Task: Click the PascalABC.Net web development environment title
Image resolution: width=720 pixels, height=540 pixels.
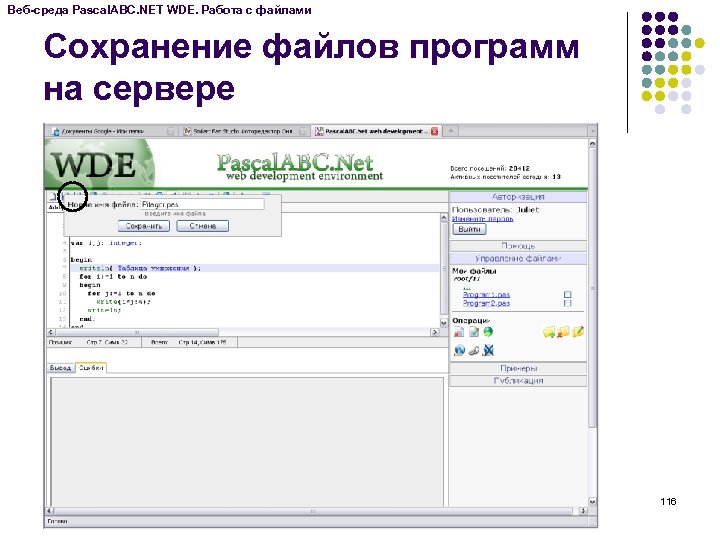Action: click(300, 167)
